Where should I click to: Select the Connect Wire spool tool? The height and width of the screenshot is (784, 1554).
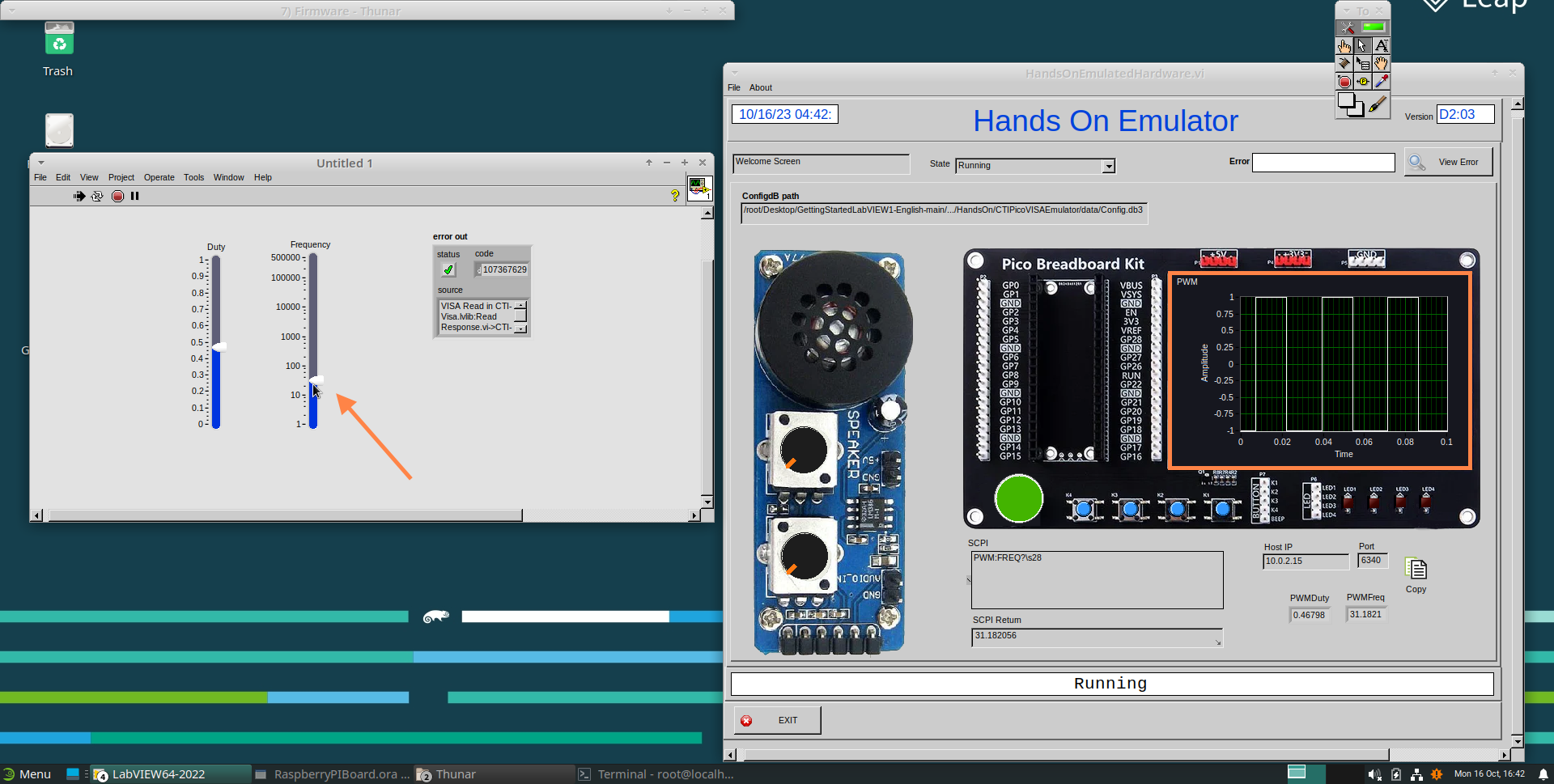click(1344, 63)
